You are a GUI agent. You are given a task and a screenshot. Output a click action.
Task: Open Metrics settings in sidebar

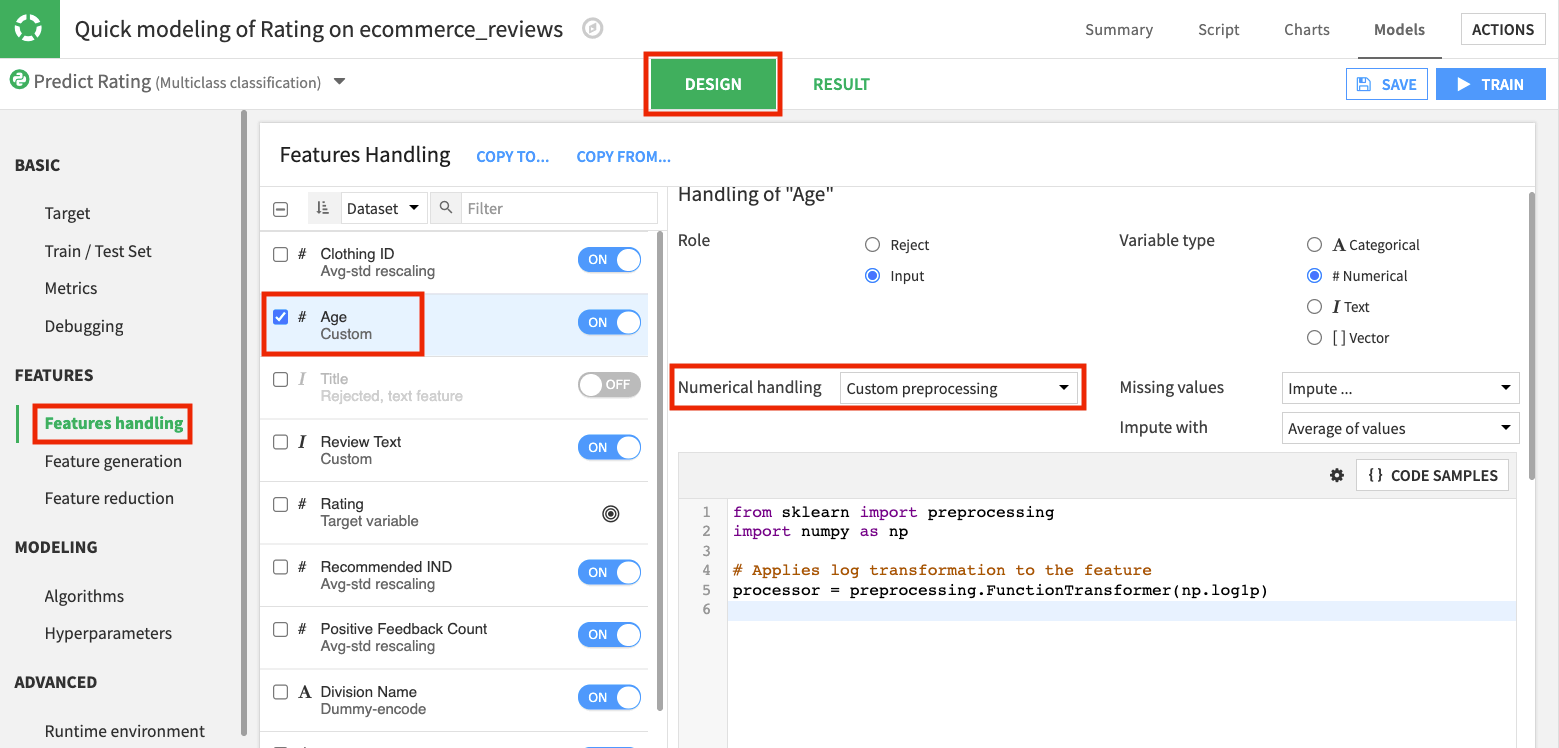pos(71,288)
